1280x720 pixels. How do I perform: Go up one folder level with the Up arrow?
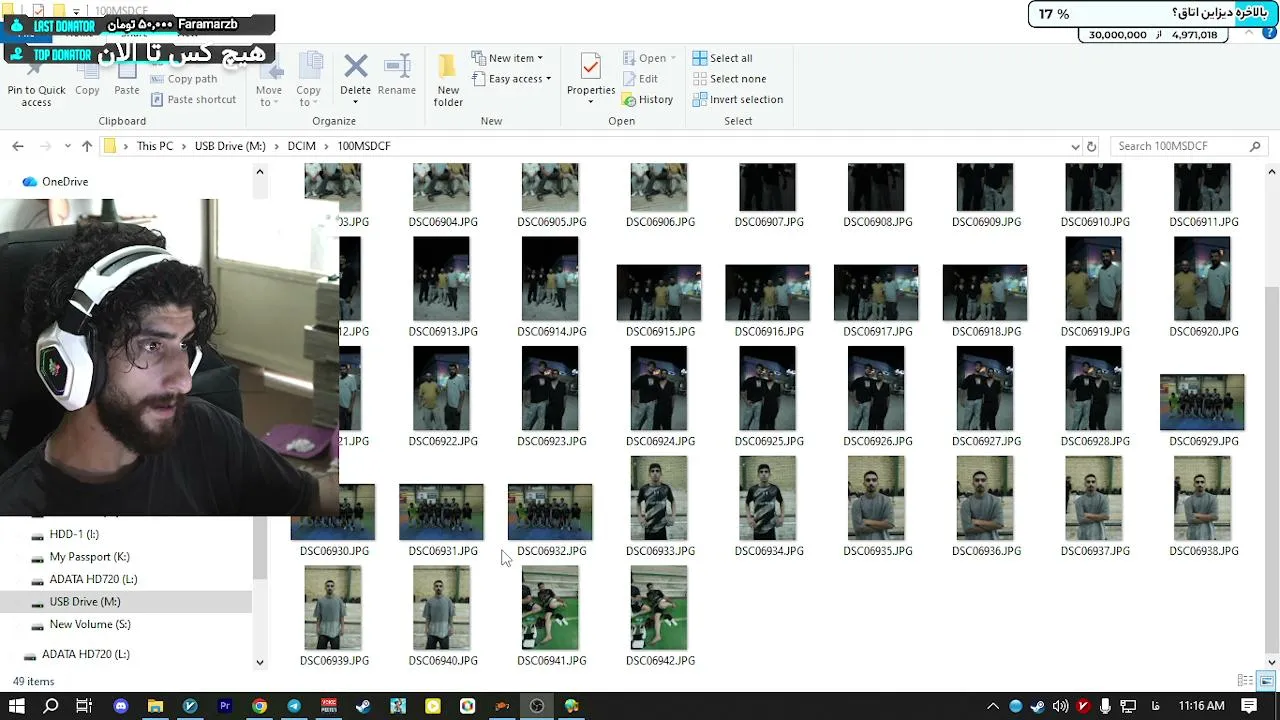tap(87, 146)
